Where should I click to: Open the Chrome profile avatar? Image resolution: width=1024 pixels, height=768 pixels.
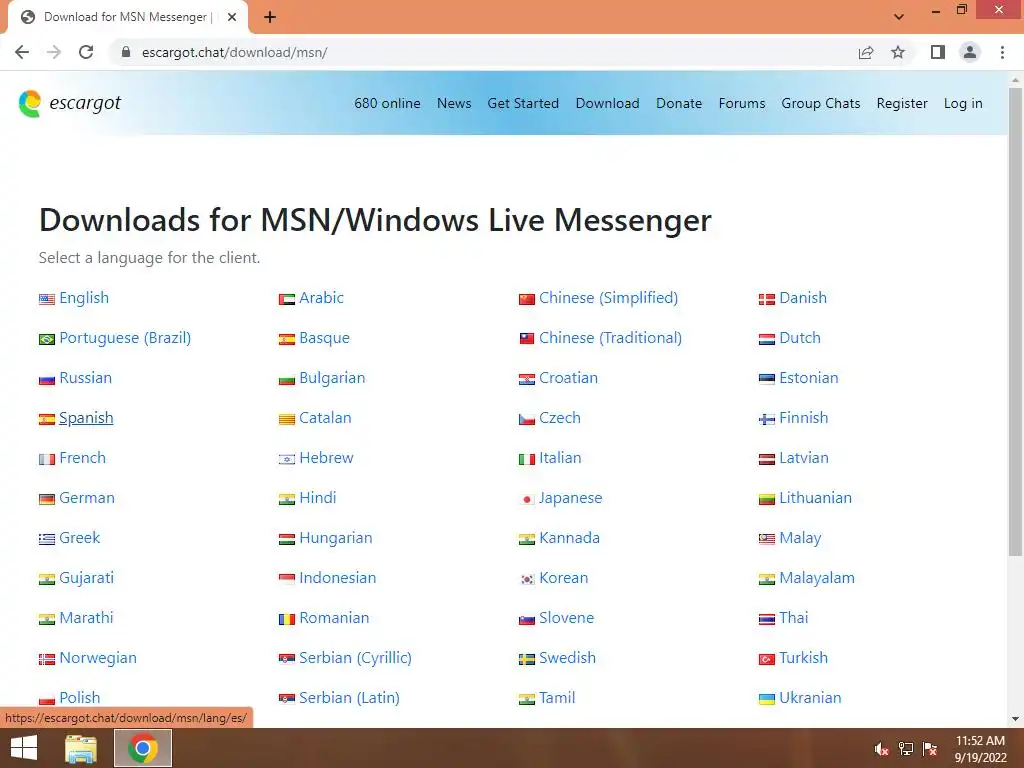point(970,52)
